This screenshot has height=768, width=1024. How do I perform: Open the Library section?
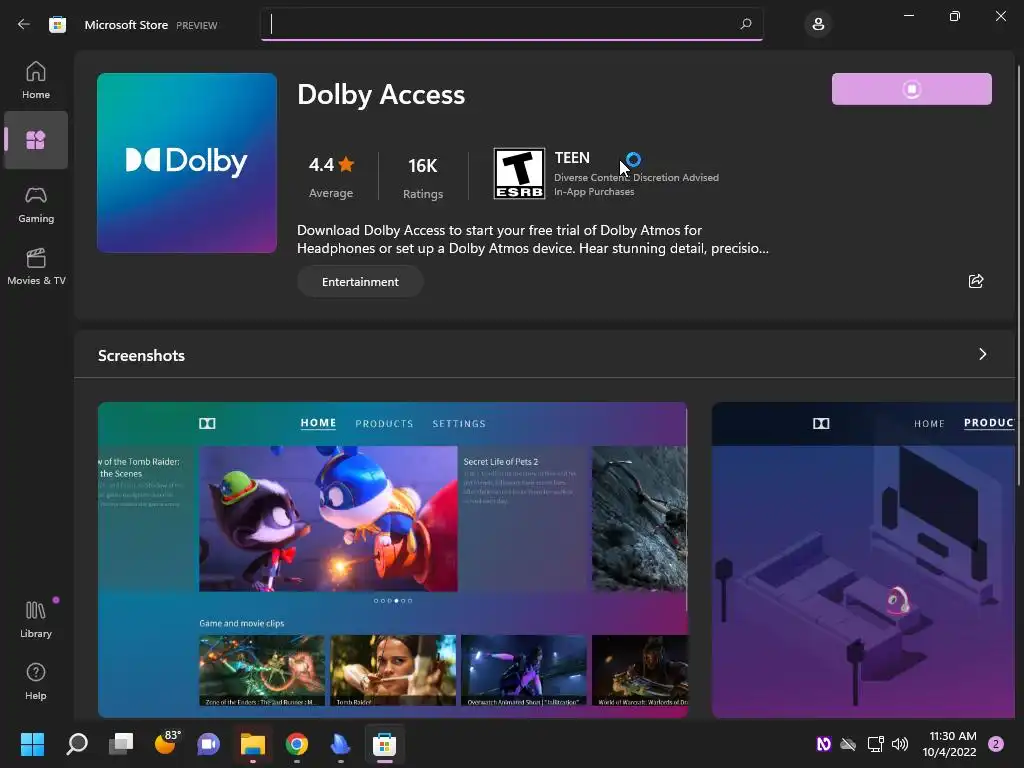pyautogui.click(x=36, y=619)
